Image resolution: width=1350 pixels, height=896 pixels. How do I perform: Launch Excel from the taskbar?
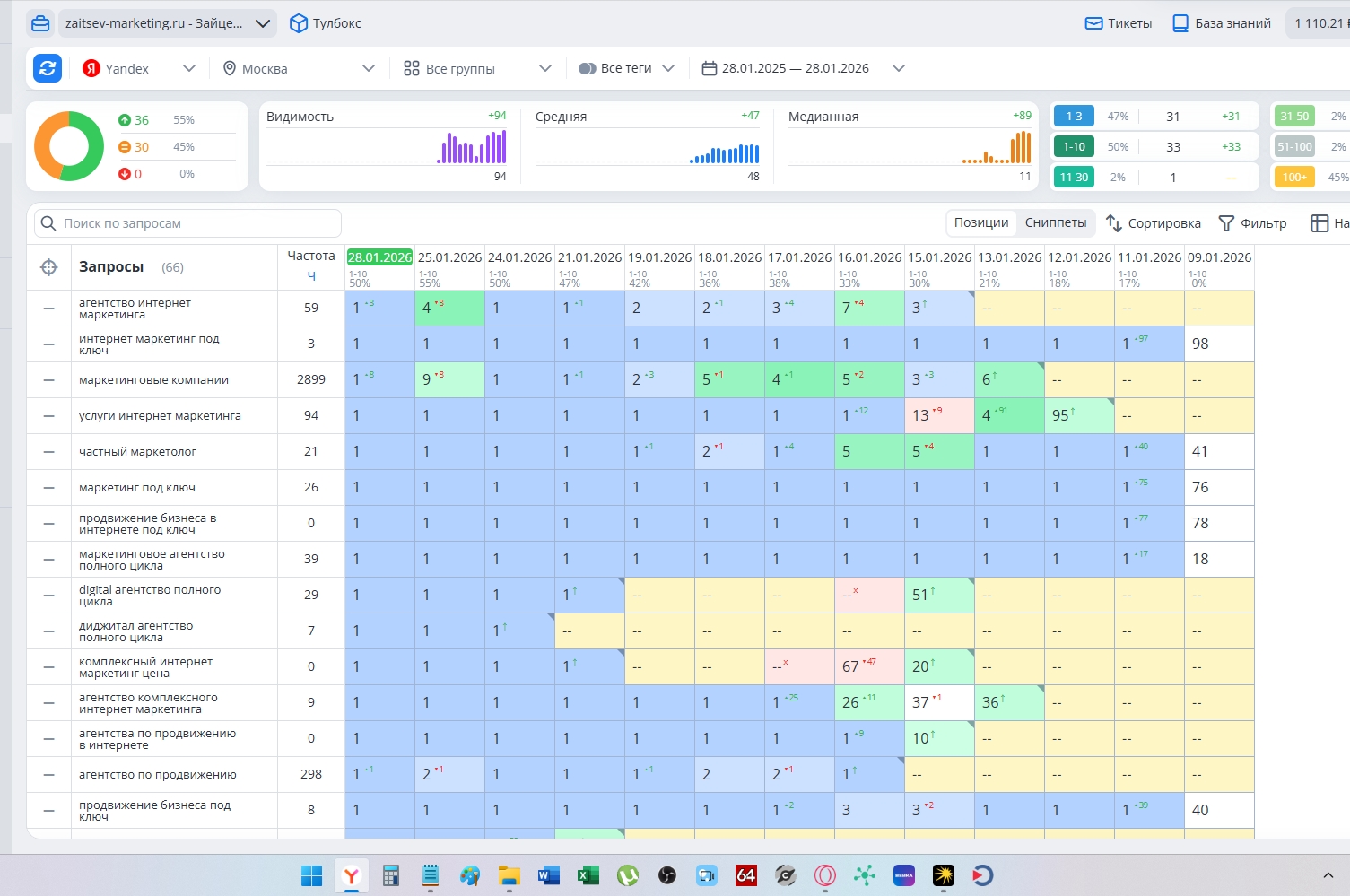point(588,875)
